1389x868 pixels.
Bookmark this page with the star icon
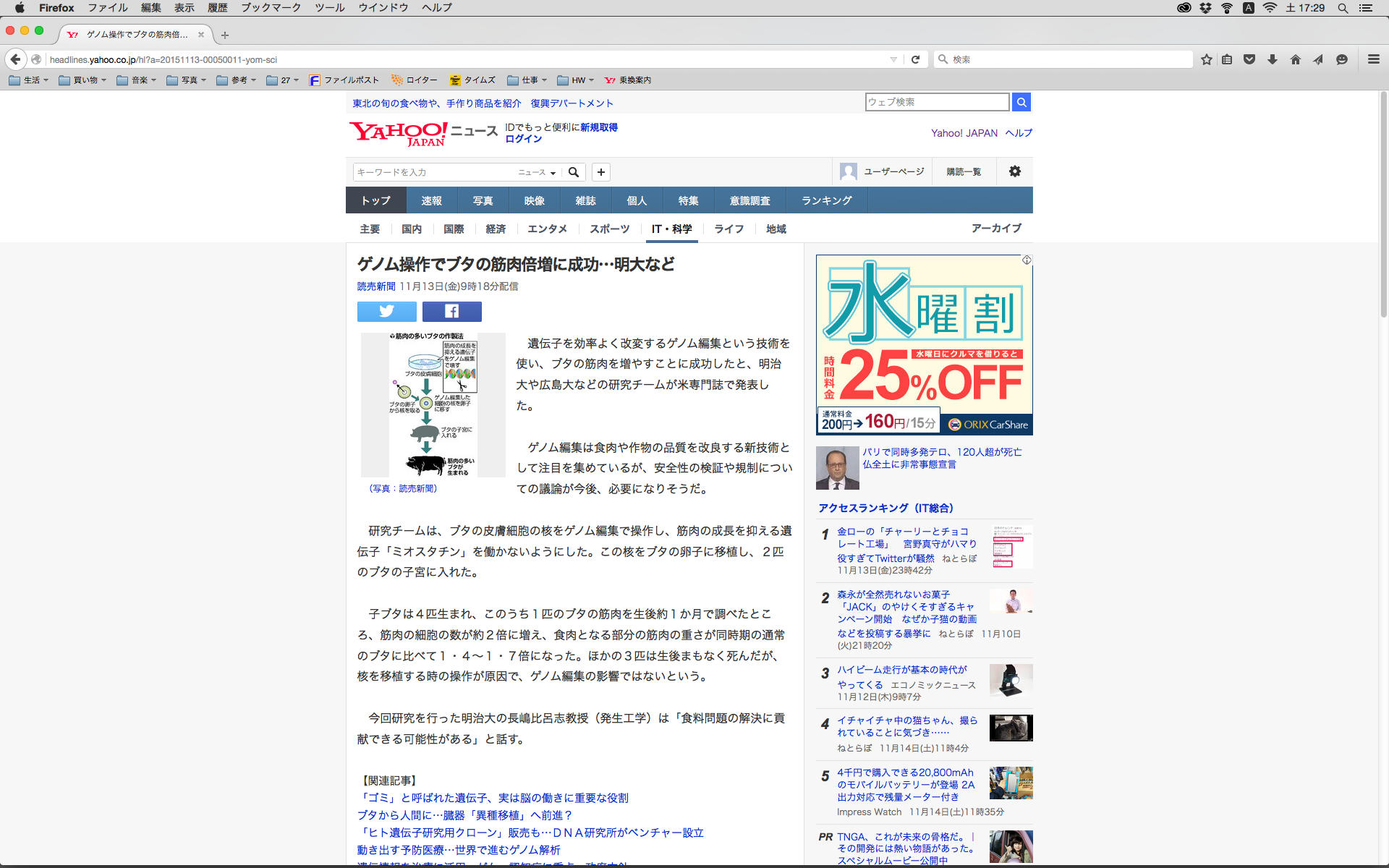1206,59
